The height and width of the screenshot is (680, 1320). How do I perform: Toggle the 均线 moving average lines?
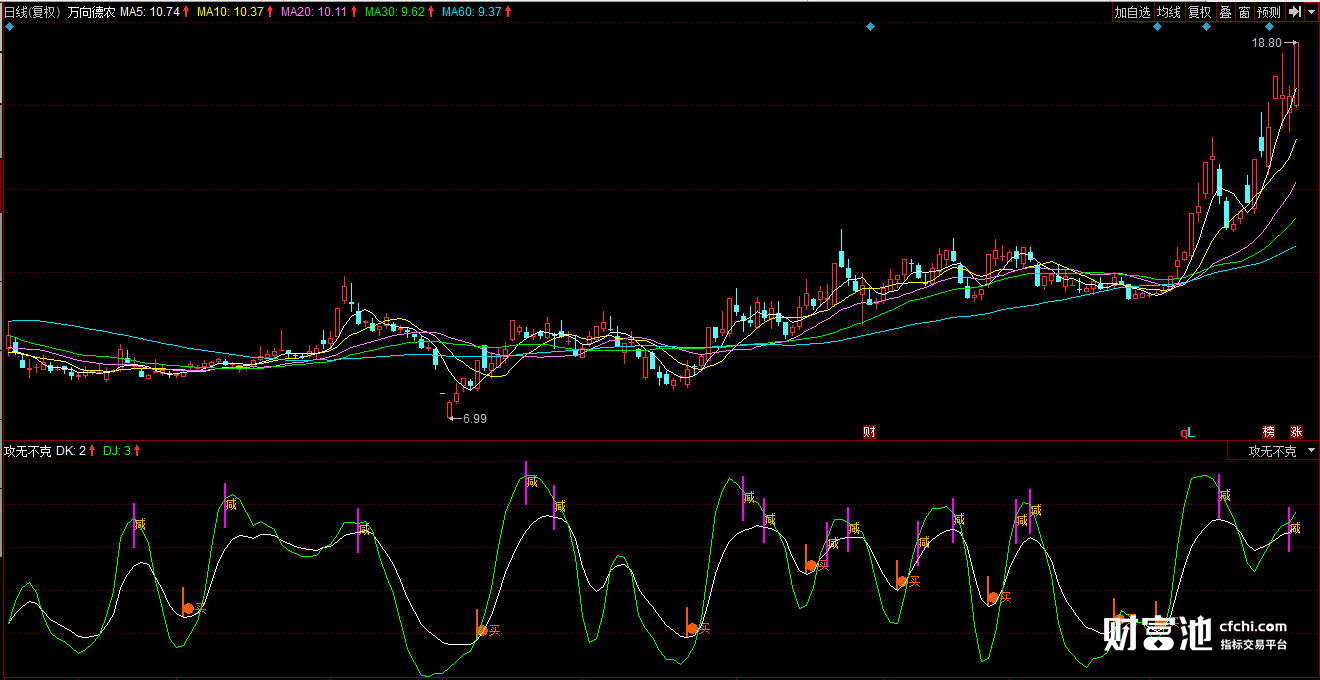click(1168, 12)
